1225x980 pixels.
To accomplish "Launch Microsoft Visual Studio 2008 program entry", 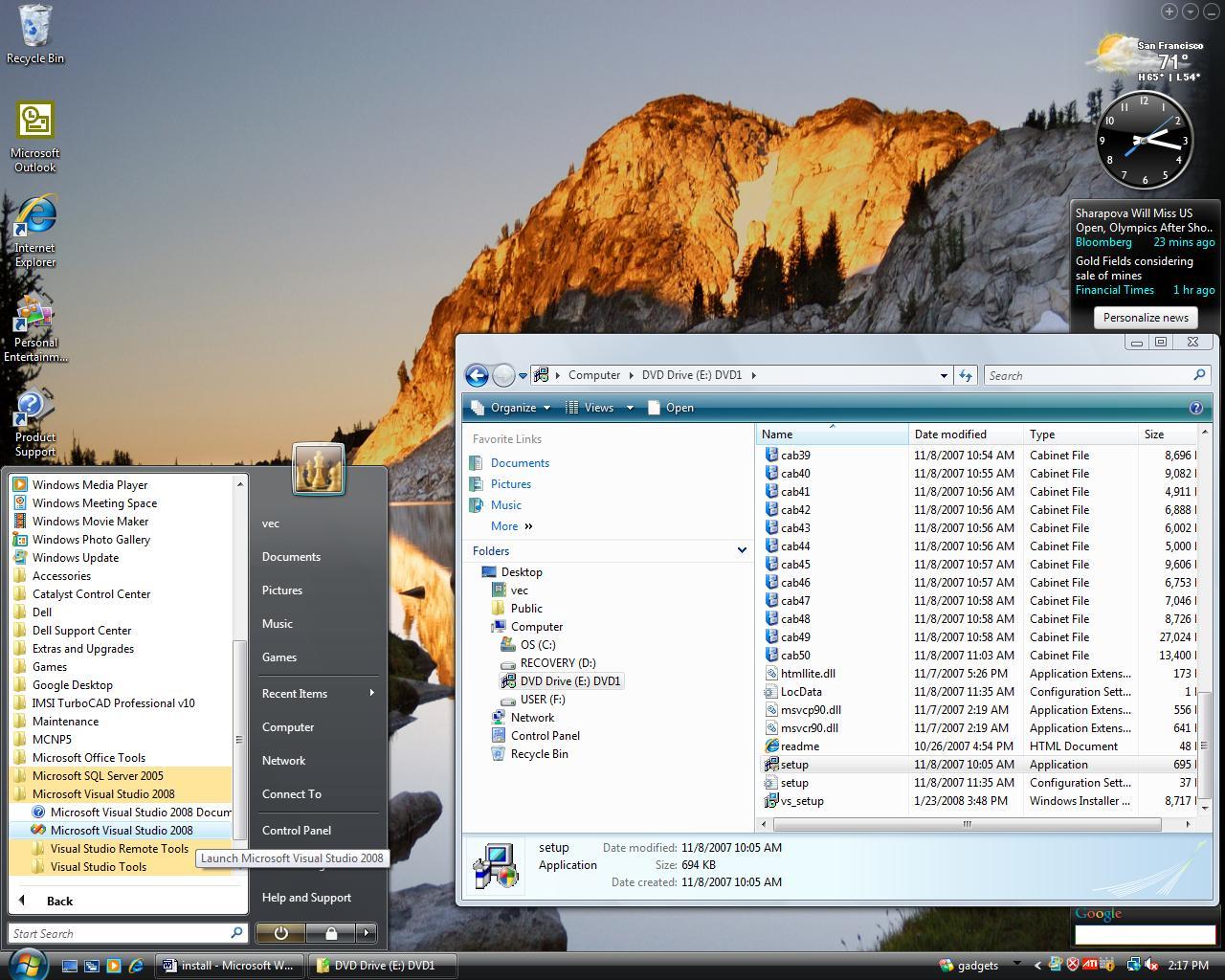I will tap(121, 830).
